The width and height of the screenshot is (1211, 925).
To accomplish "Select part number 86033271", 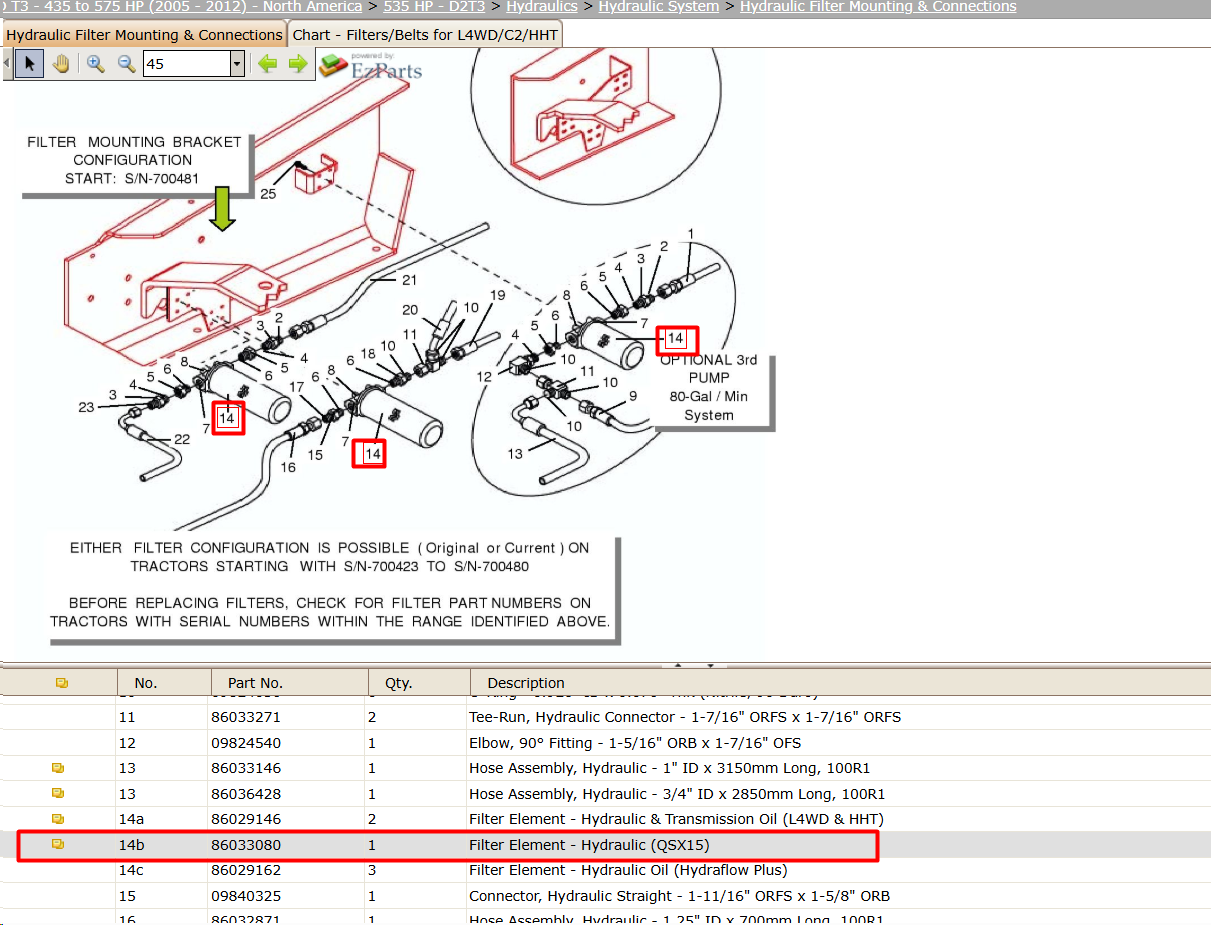I will (x=245, y=717).
